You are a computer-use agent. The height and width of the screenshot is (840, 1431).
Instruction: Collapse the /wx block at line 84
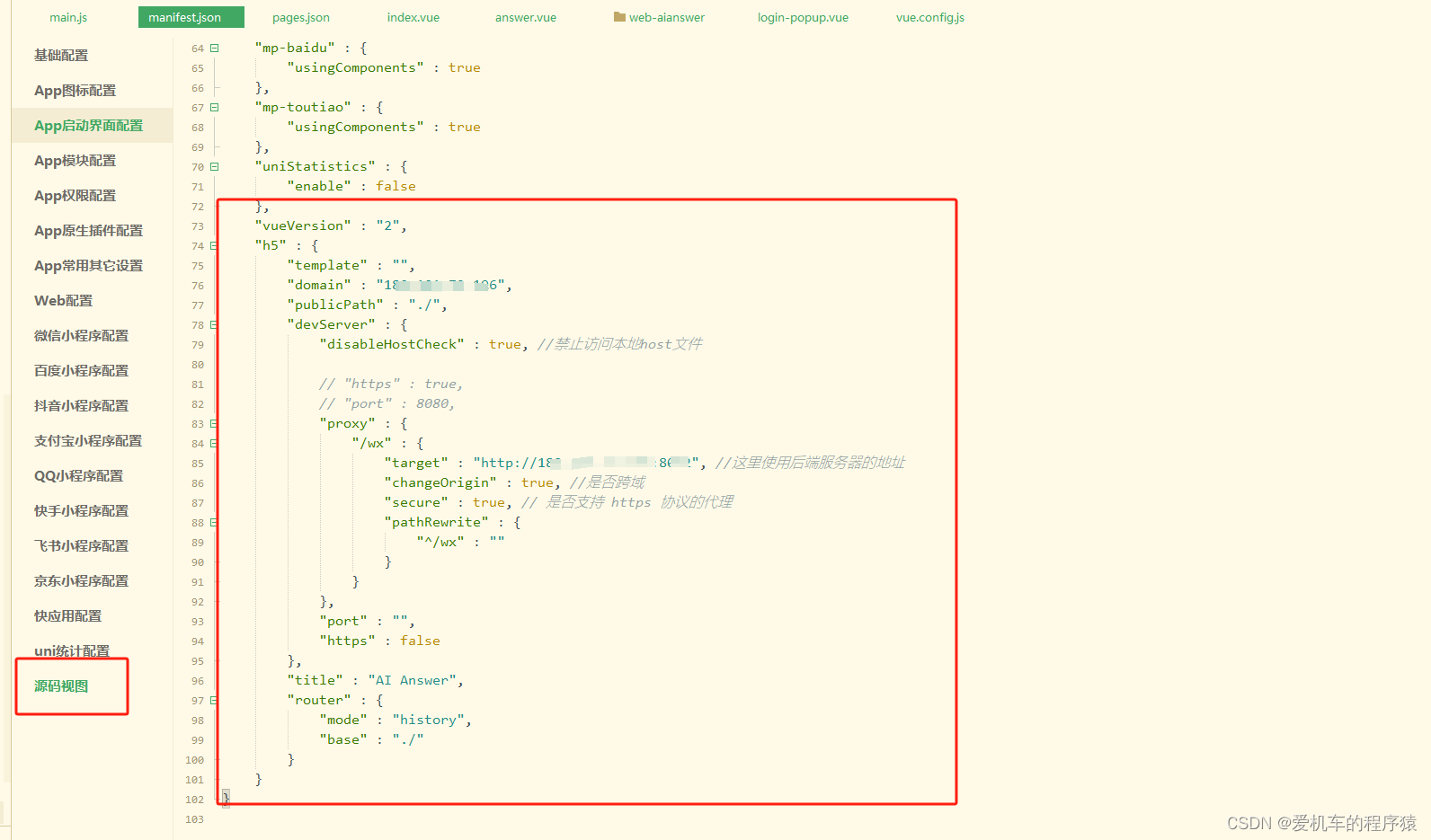[214, 443]
